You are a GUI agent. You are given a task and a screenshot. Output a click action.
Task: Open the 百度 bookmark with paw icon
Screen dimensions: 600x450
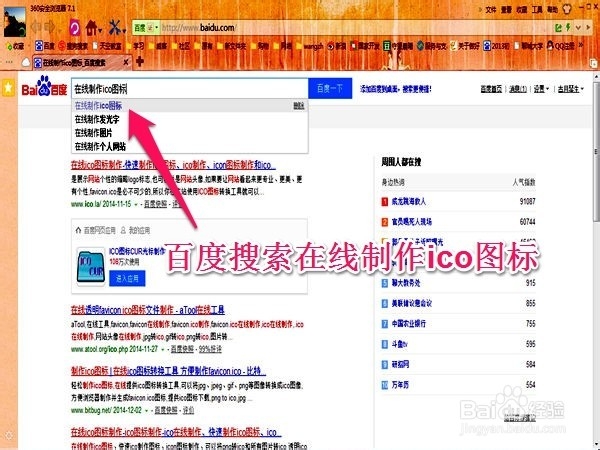click(x=45, y=46)
